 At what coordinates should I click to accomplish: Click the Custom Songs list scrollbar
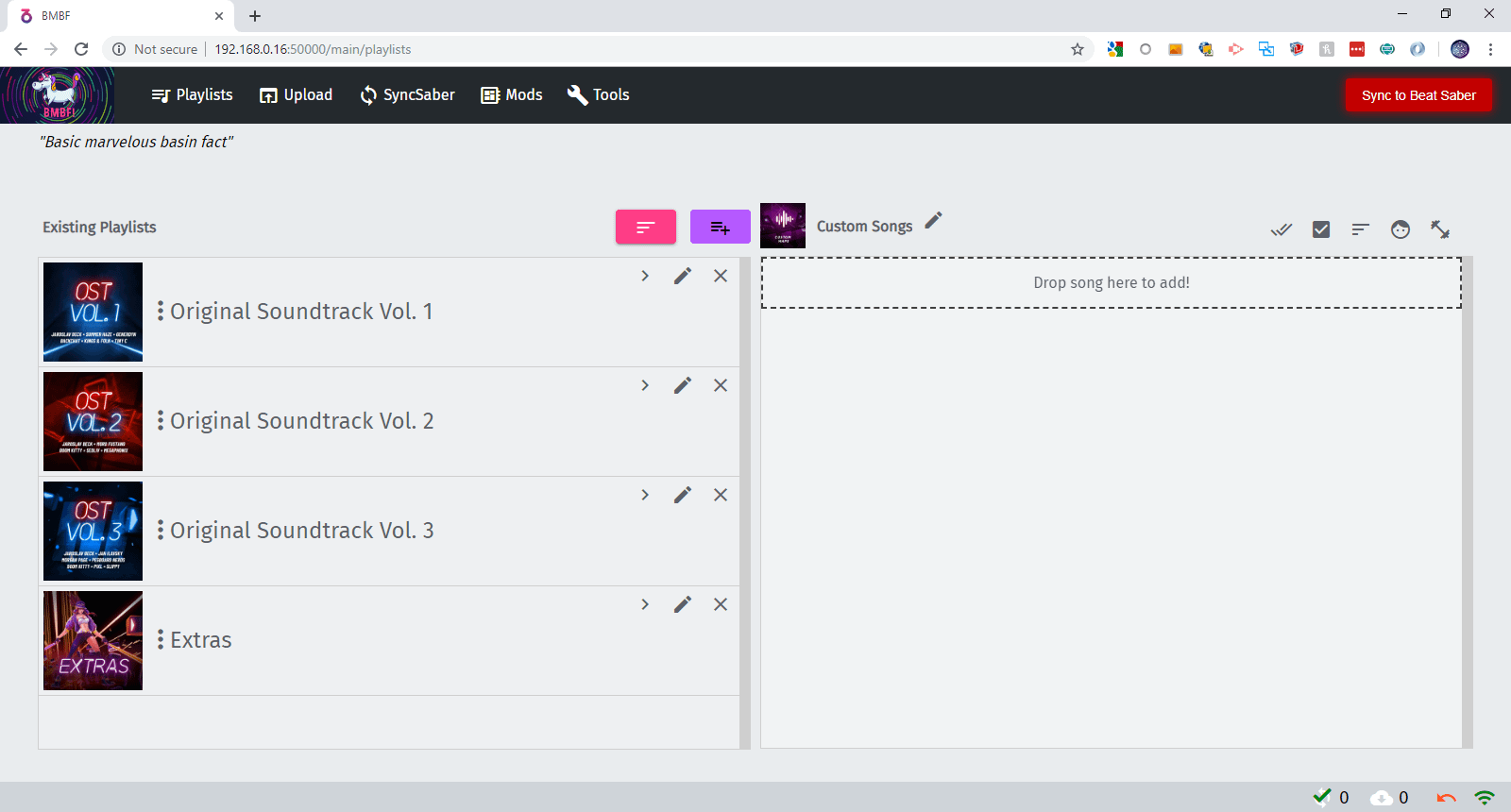coord(1468,502)
